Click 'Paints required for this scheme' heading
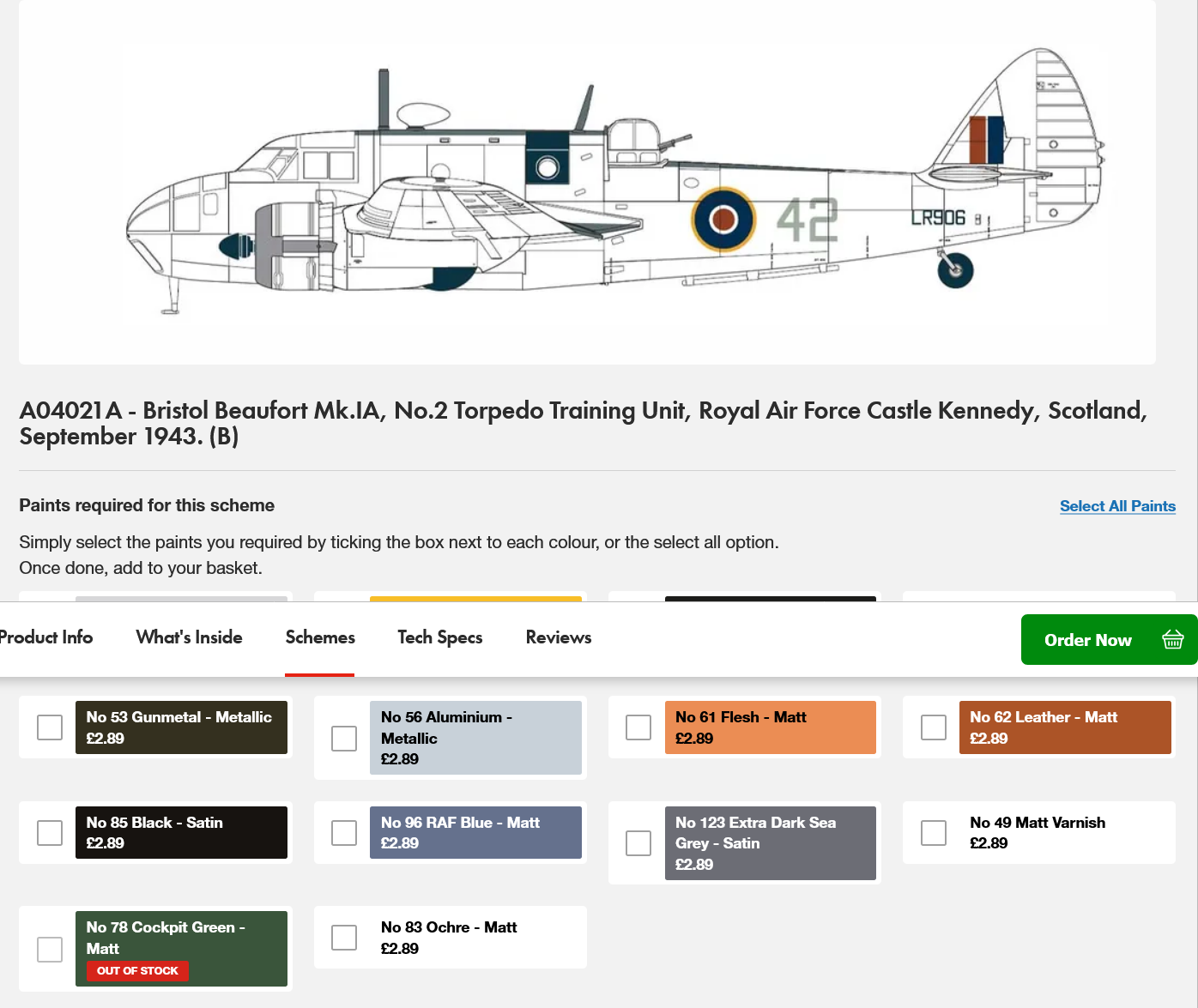The width and height of the screenshot is (1198, 1008). [147, 505]
